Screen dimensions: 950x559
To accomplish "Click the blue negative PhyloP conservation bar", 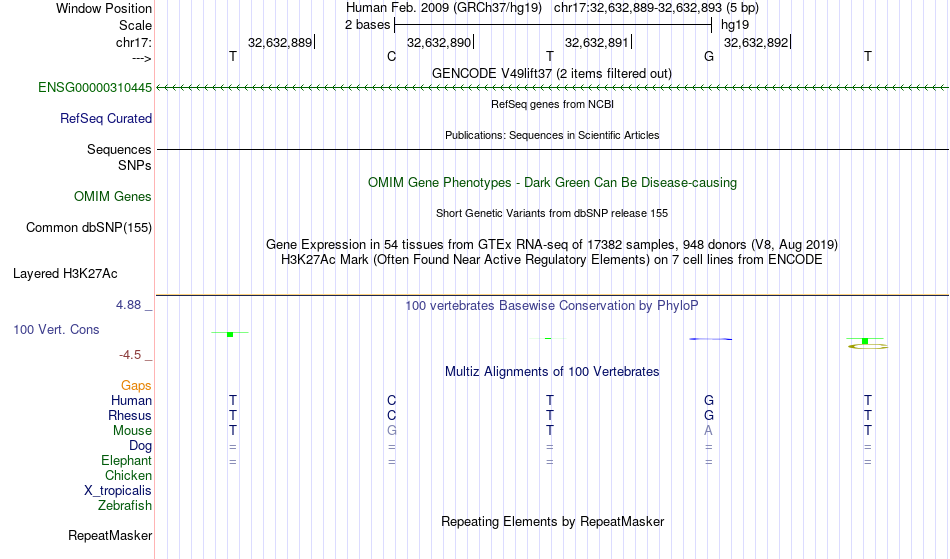I will pos(711,339).
